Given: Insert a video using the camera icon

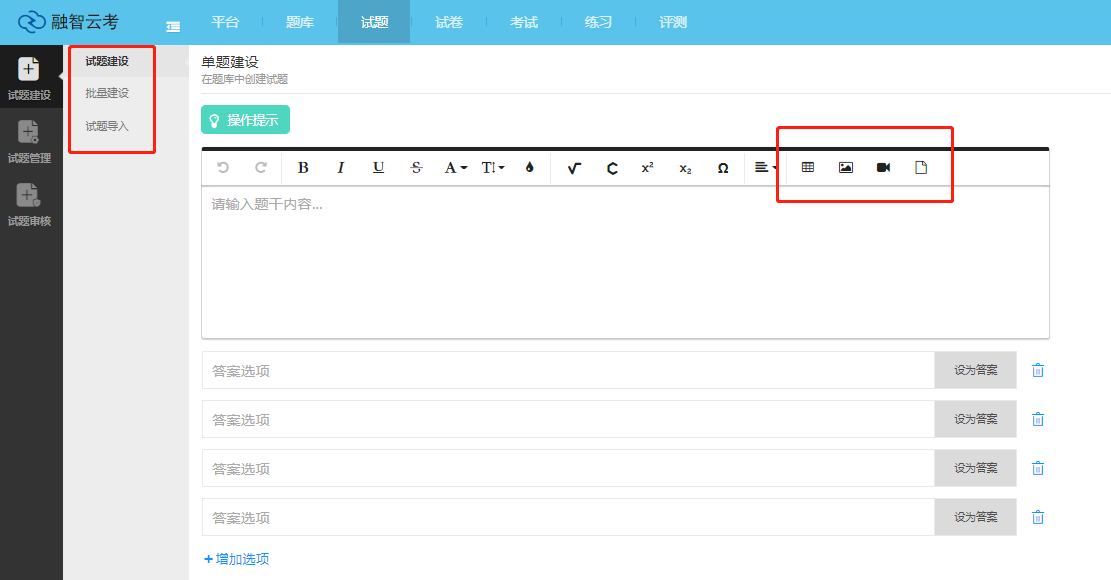Looking at the screenshot, I should coord(883,168).
